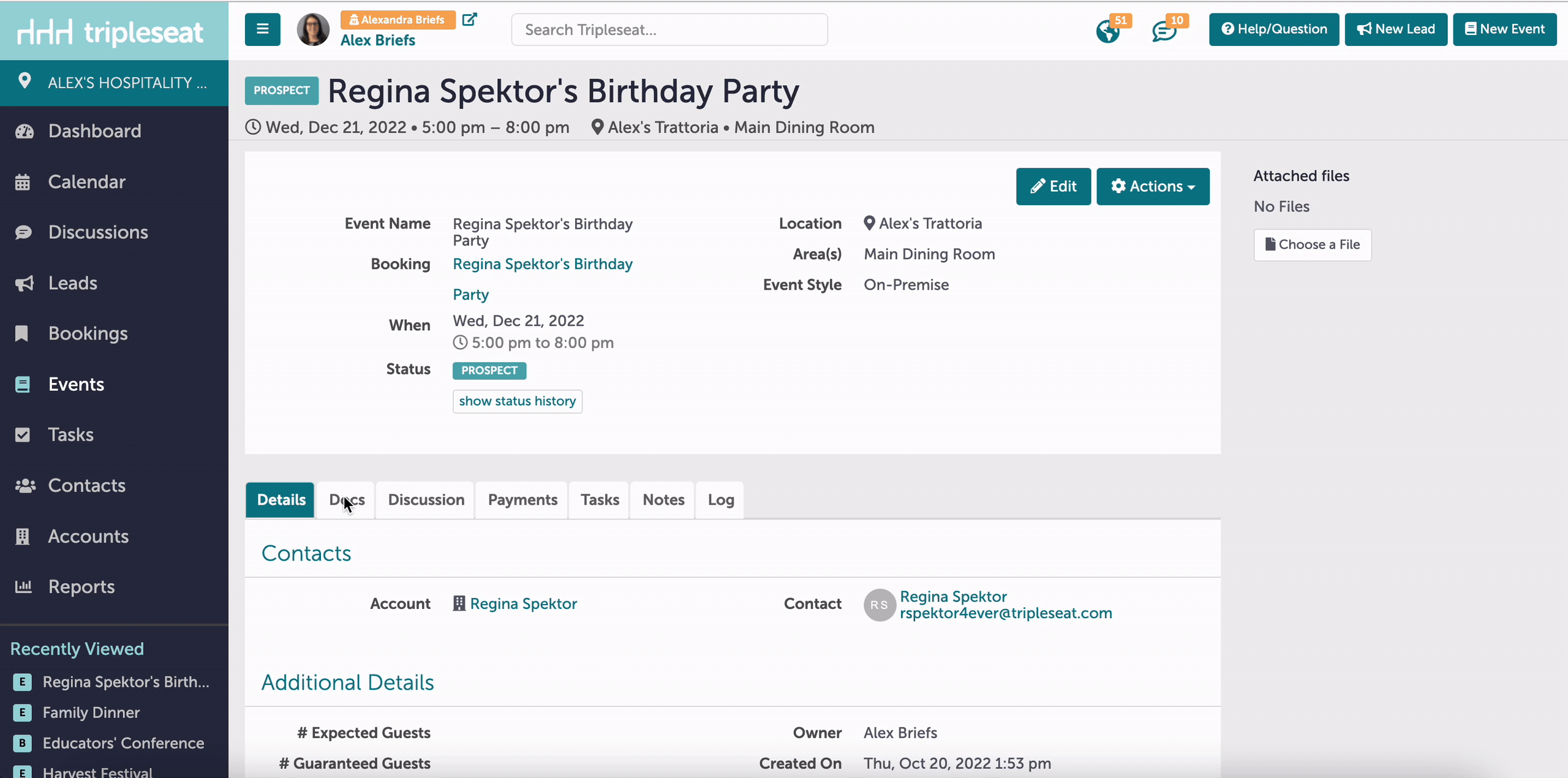Click the Tasks checkmark icon in sidebar
This screenshot has height=778, width=1568.
23,435
